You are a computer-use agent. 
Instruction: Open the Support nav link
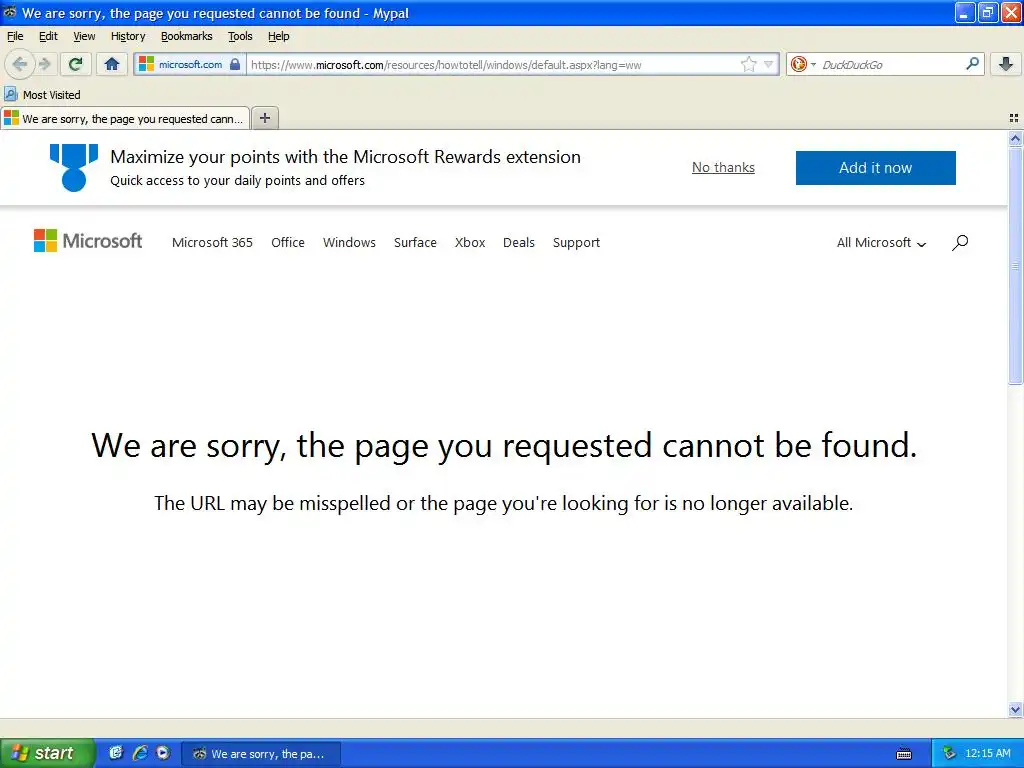576,242
